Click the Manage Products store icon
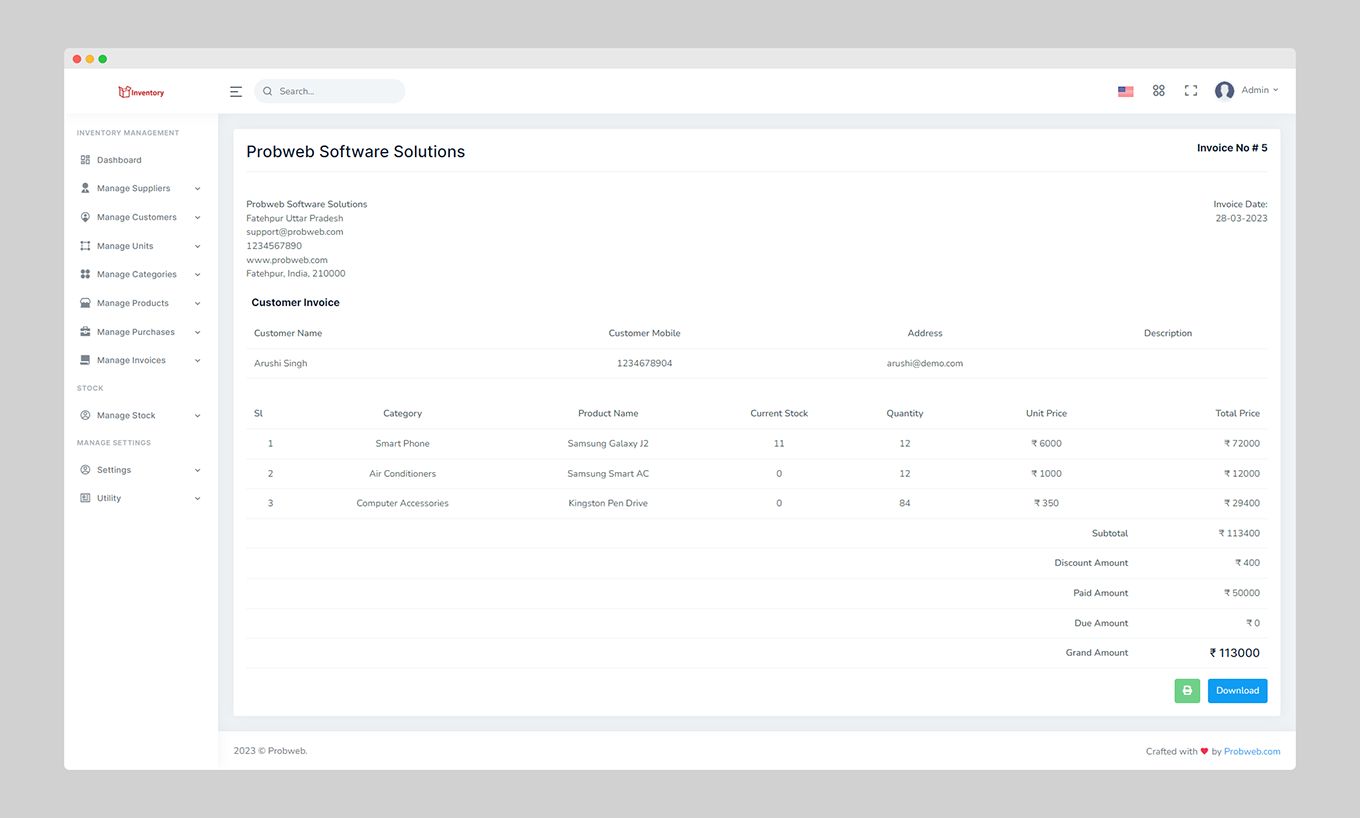This screenshot has width=1360, height=818. point(85,303)
